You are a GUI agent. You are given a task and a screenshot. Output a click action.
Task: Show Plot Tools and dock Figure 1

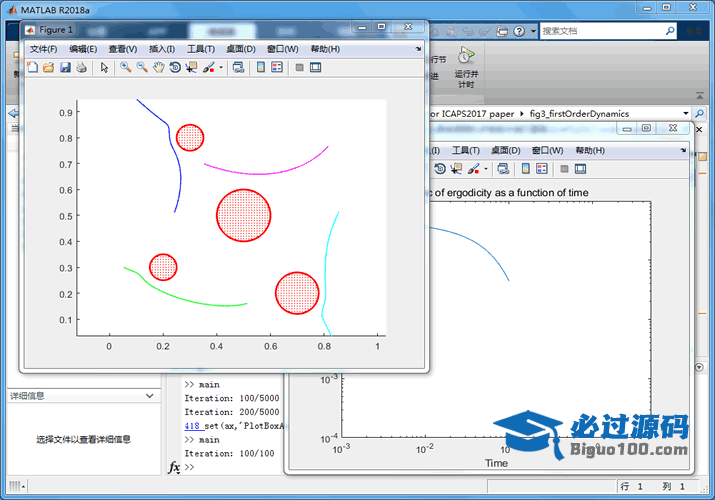316,67
